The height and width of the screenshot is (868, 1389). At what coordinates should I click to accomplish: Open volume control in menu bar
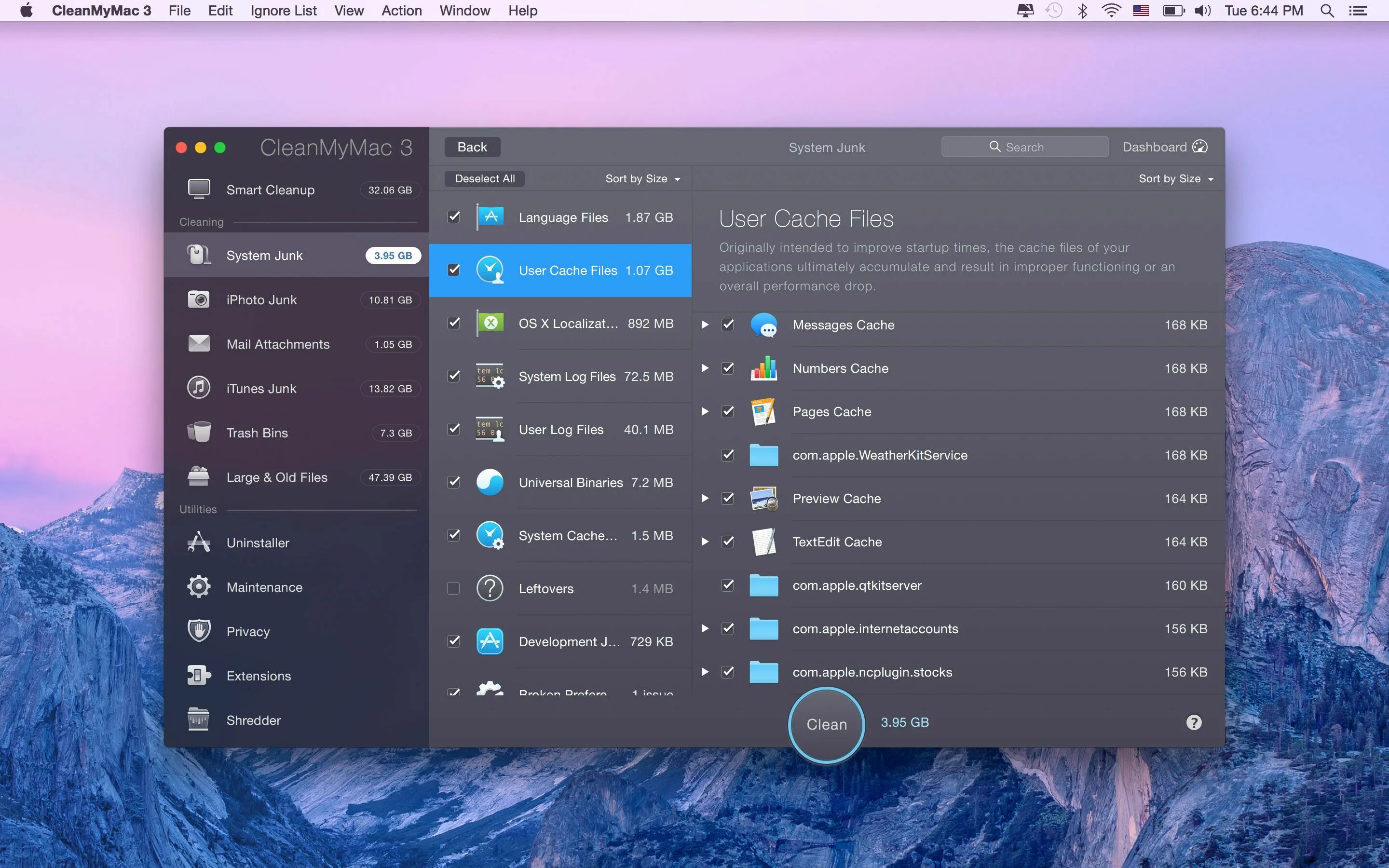[1203, 11]
